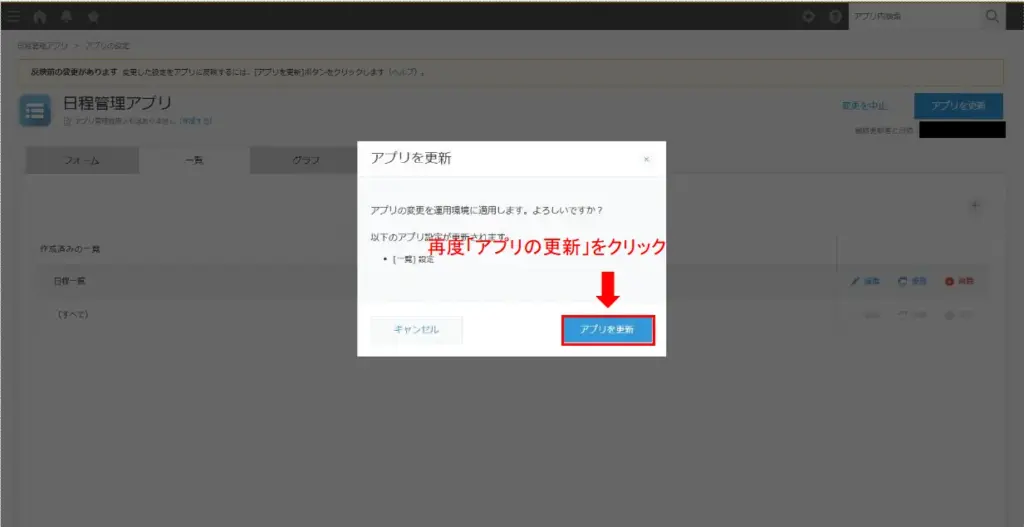The width and height of the screenshot is (1024, 527).
Task: Open the ヘルプ link in notice banner
Action: click(403, 72)
